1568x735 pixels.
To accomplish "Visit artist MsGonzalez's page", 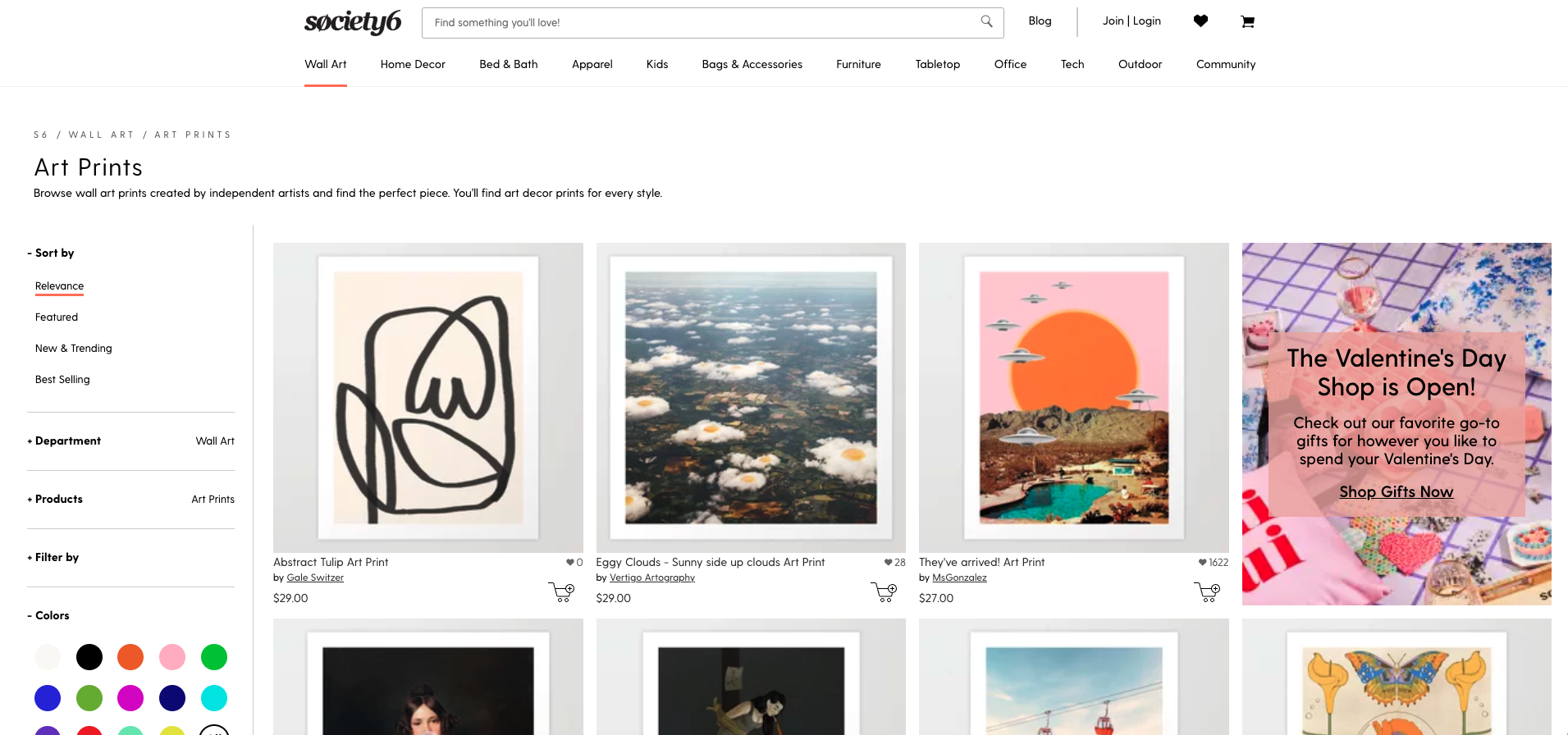I will (x=959, y=578).
